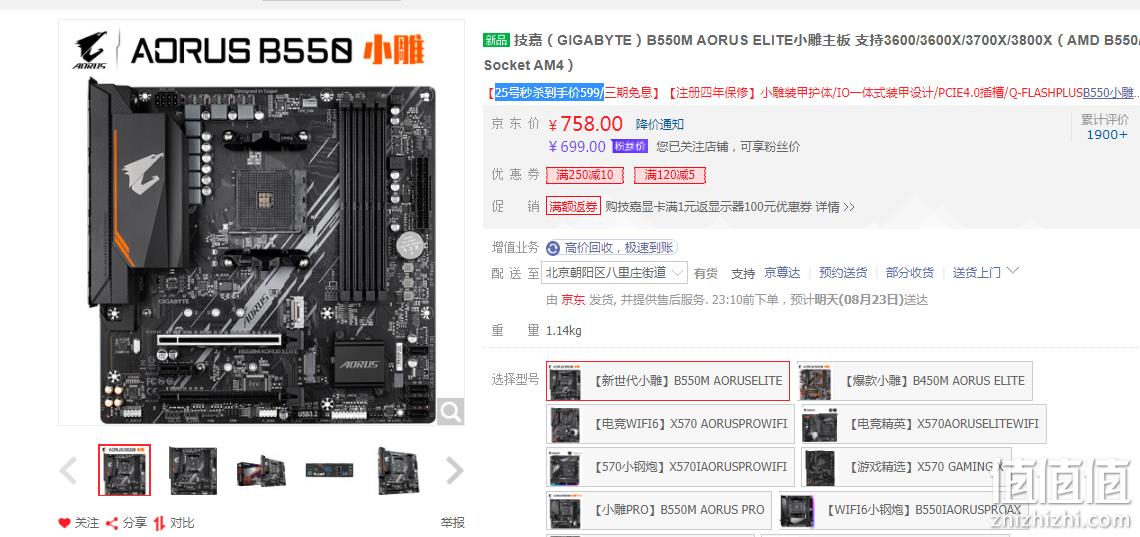
Task: Click the 降价通知 price alert link
Action: pyautogui.click(x=659, y=124)
